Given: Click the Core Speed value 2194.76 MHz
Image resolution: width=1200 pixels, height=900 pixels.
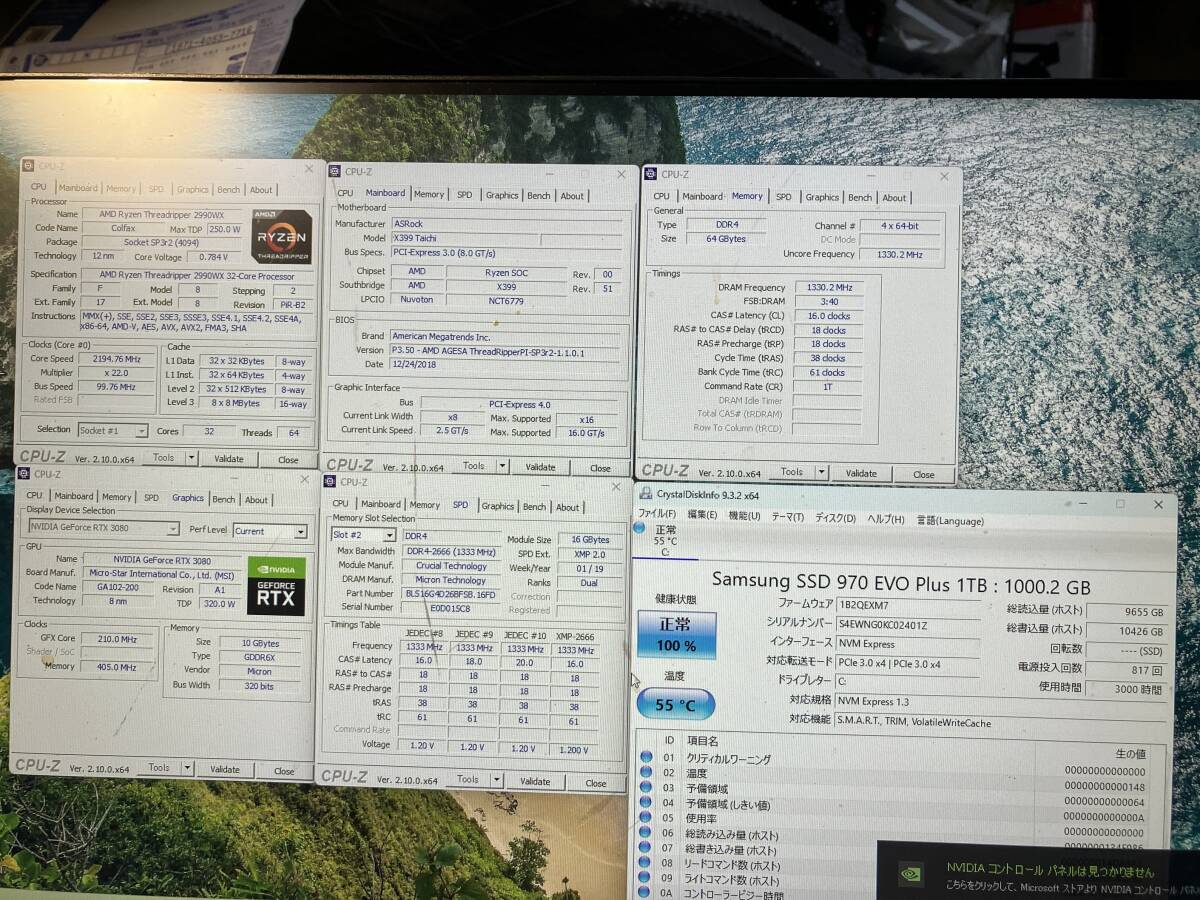Looking at the screenshot, I should point(116,358).
